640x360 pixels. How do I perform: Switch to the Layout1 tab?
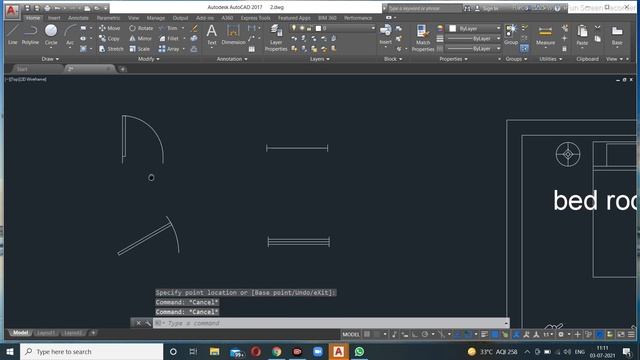coord(46,333)
